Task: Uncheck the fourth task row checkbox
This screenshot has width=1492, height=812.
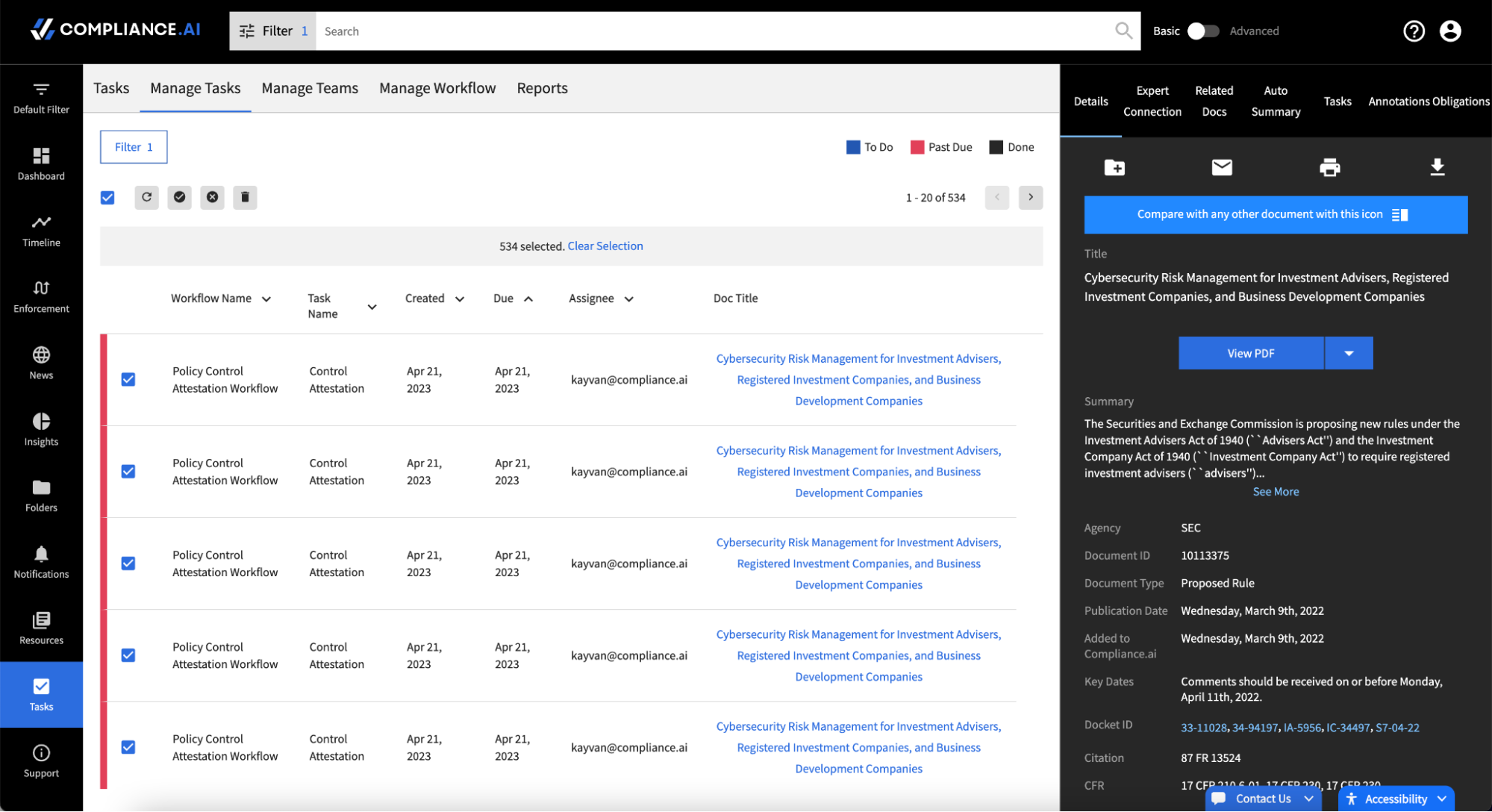Action: (x=128, y=655)
